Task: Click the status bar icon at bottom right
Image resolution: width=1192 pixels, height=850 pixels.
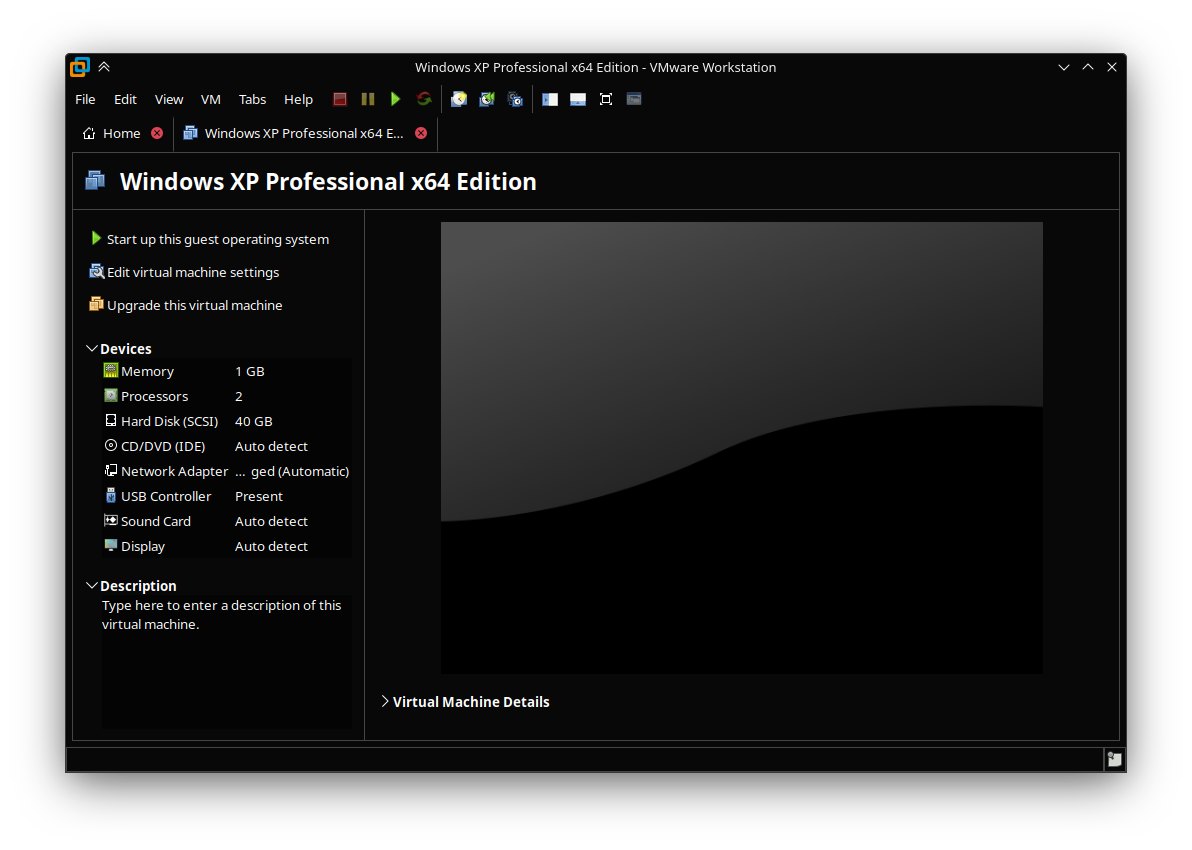Action: click(1114, 760)
